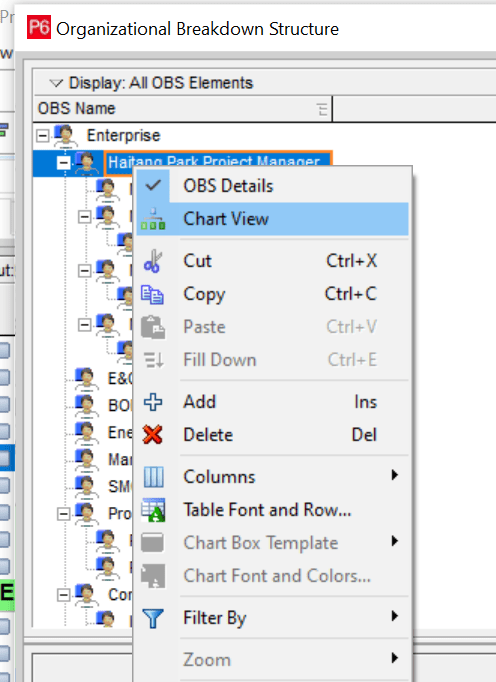The image size is (496, 682).
Task: Click the Columns icon in menu
Action: coord(154,477)
